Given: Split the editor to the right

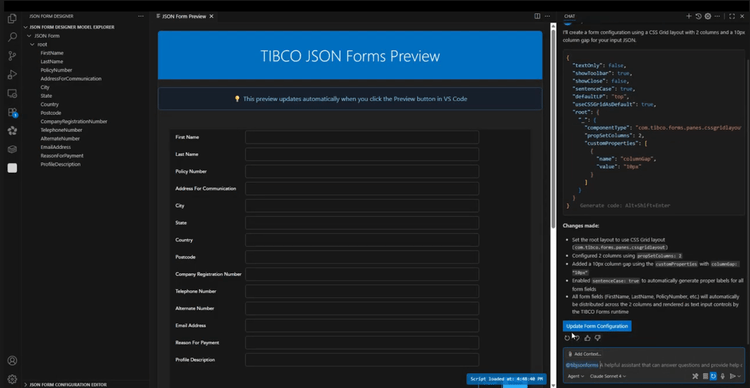Looking at the screenshot, I should [537, 16].
